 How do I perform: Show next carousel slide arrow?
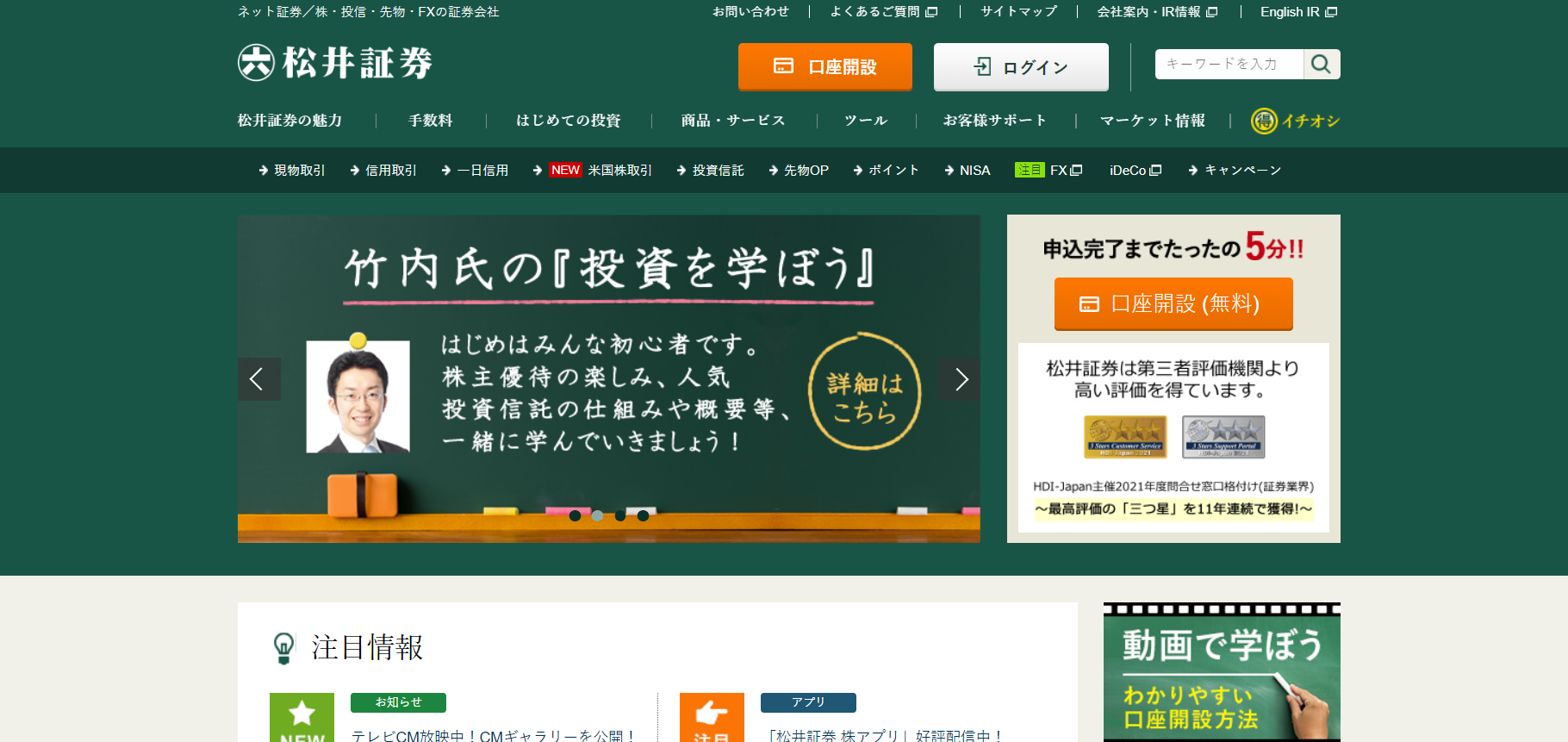[959, 379]
